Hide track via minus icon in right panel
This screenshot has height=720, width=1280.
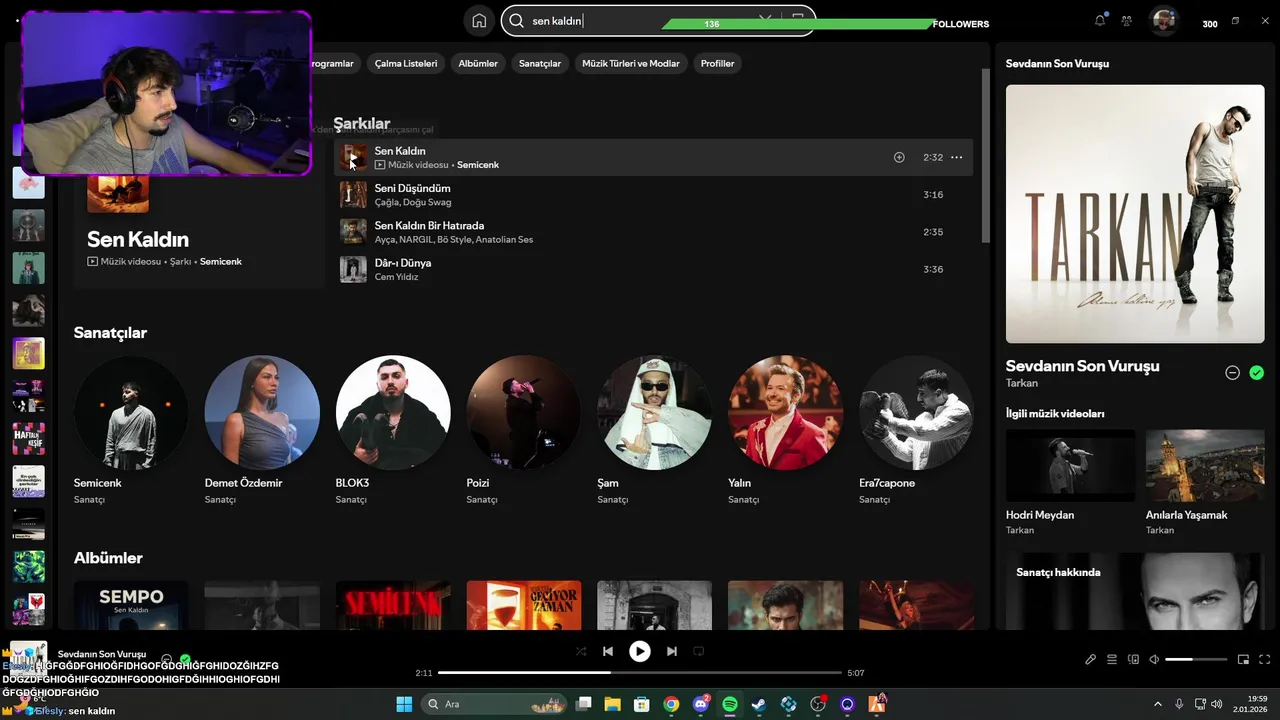point(1233,373)
